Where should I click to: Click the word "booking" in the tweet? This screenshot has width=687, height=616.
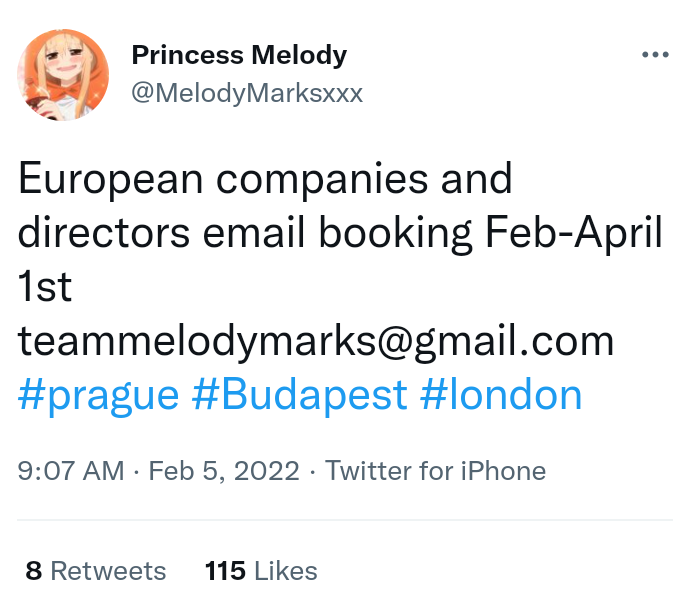coord(406,234)
